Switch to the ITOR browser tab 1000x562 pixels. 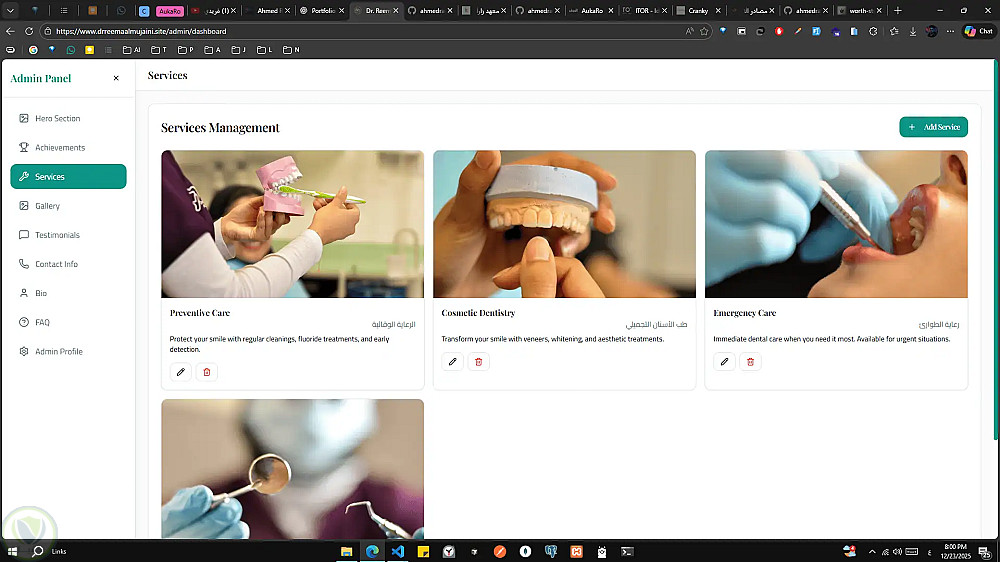(x=645, y=10)
